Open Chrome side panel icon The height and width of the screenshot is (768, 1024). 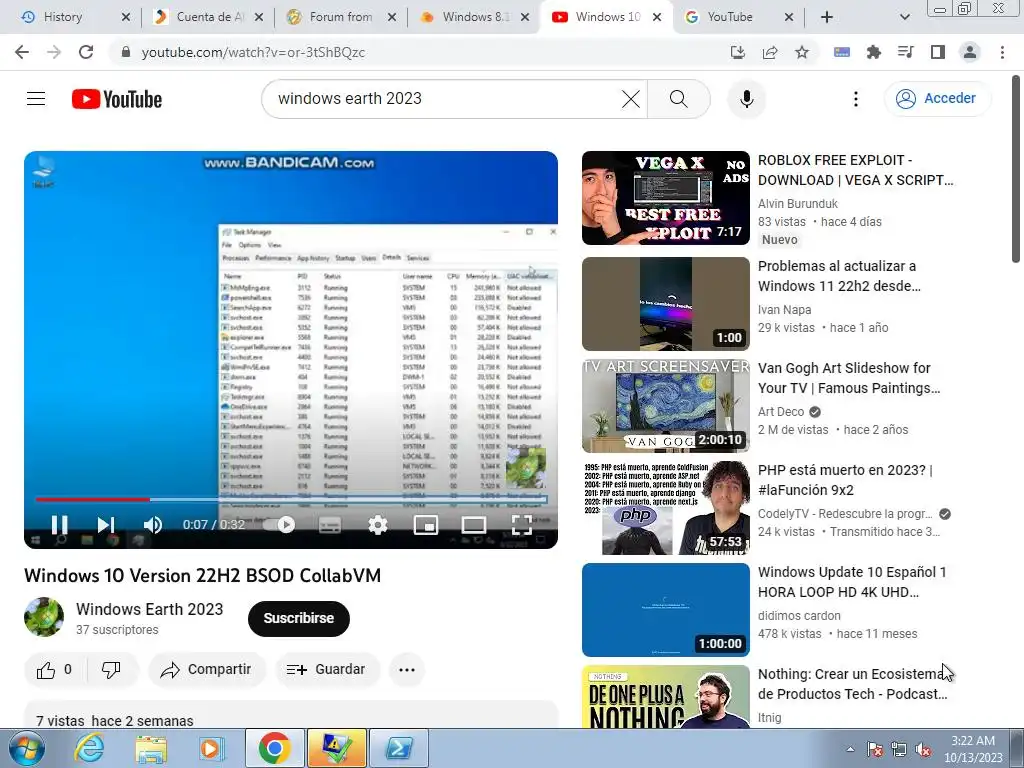coord(938,52)
